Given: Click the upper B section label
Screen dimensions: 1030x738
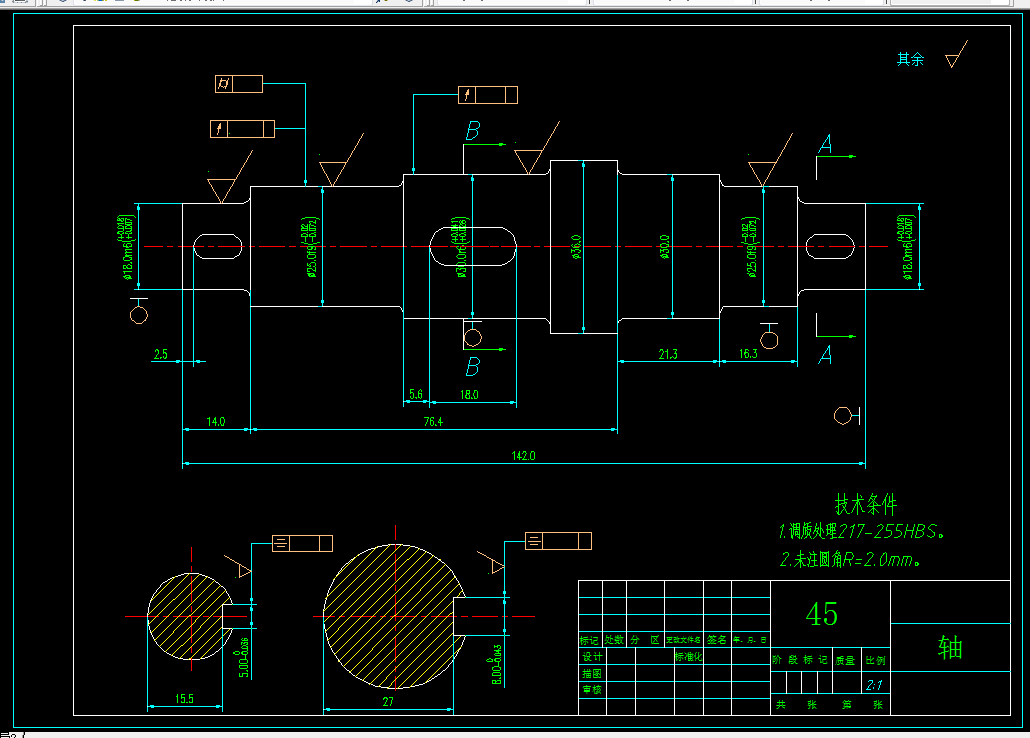Looking at the screenshot, I should 472,131.
